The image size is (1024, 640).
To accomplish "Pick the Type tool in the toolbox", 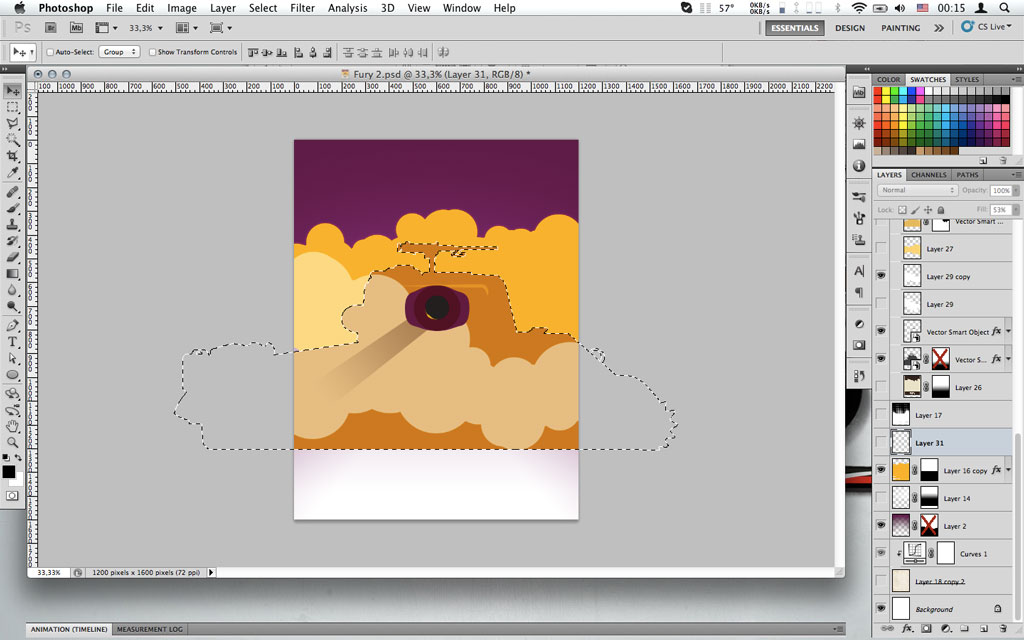I will pos(13,342).
